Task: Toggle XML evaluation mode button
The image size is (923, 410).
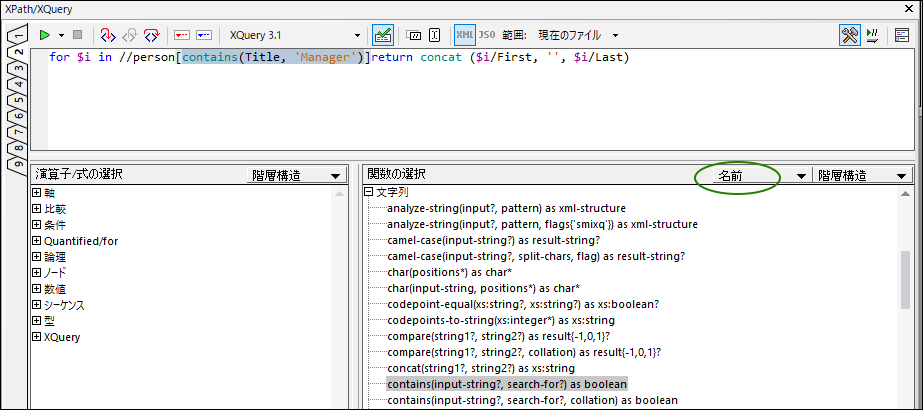Action: coord(465,35)
